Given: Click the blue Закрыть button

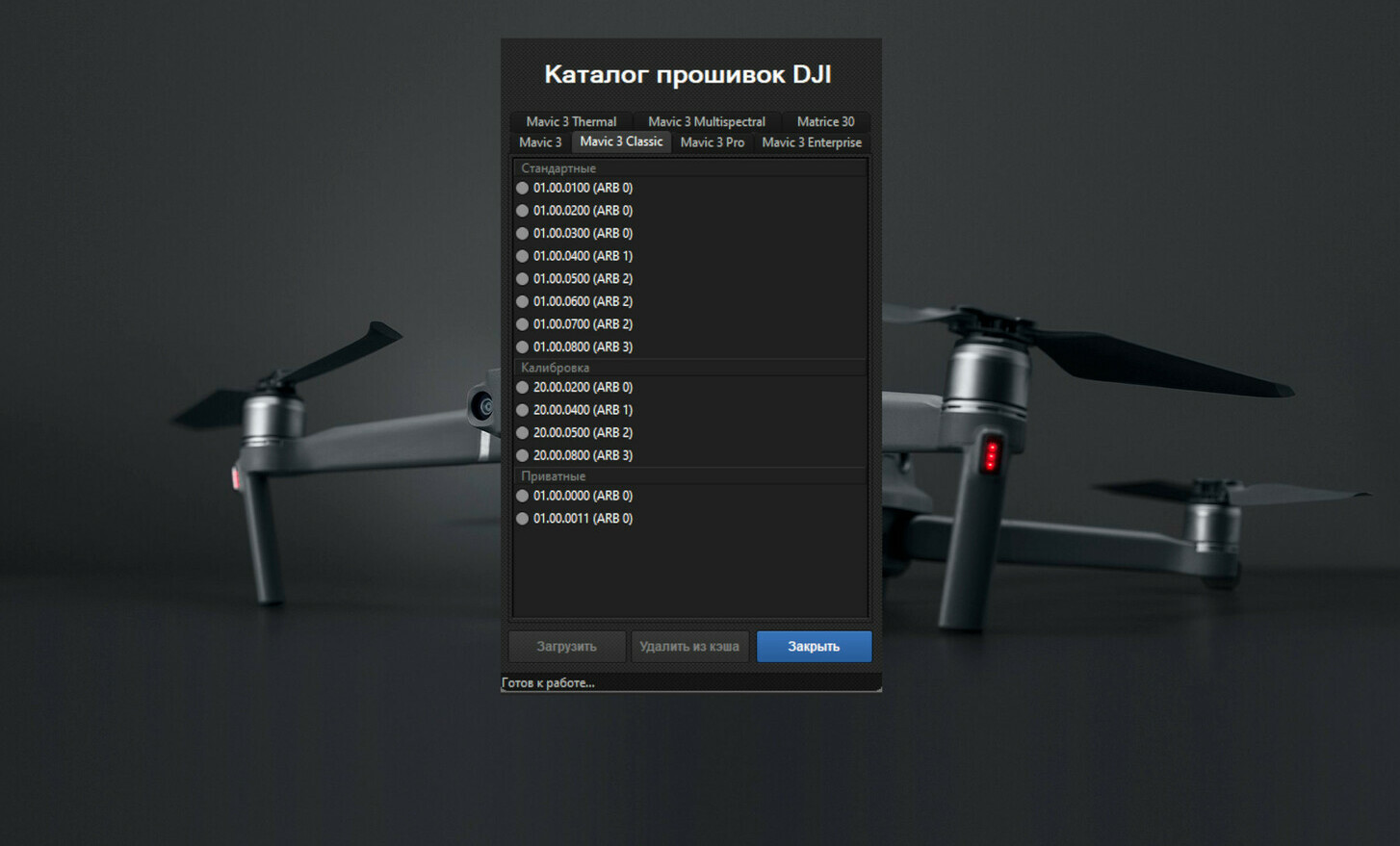Looking at the screenshot, I should [814, 647].
